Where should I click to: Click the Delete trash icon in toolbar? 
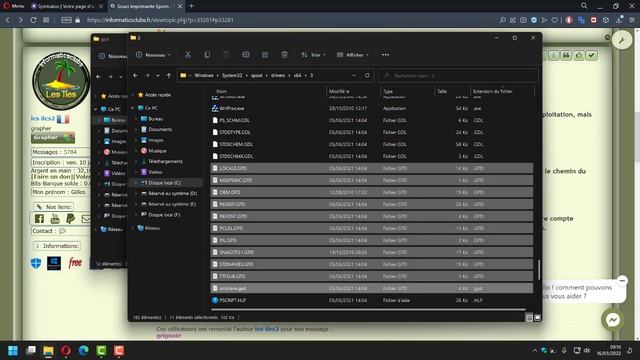284,55
